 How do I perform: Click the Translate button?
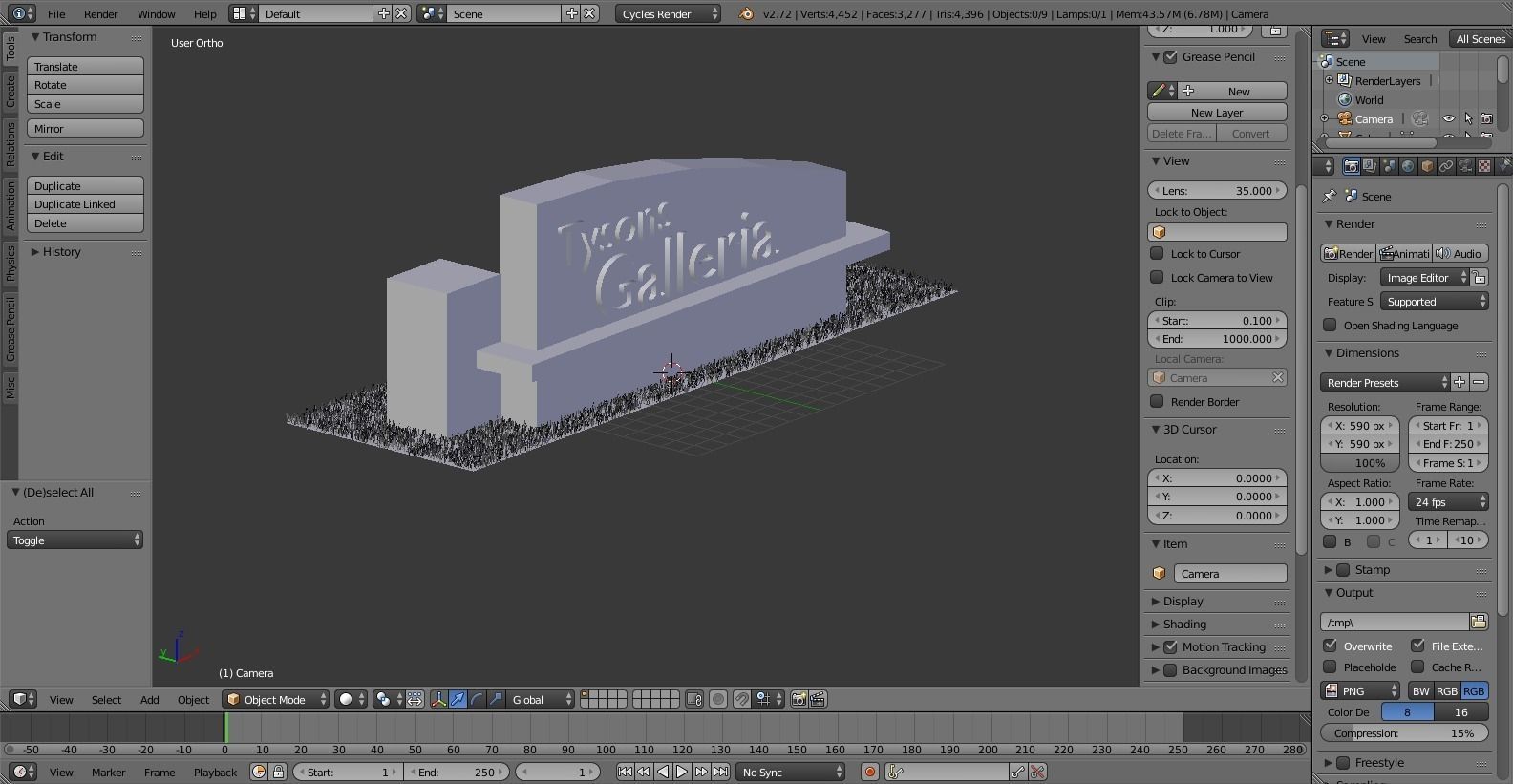[85, 66]
